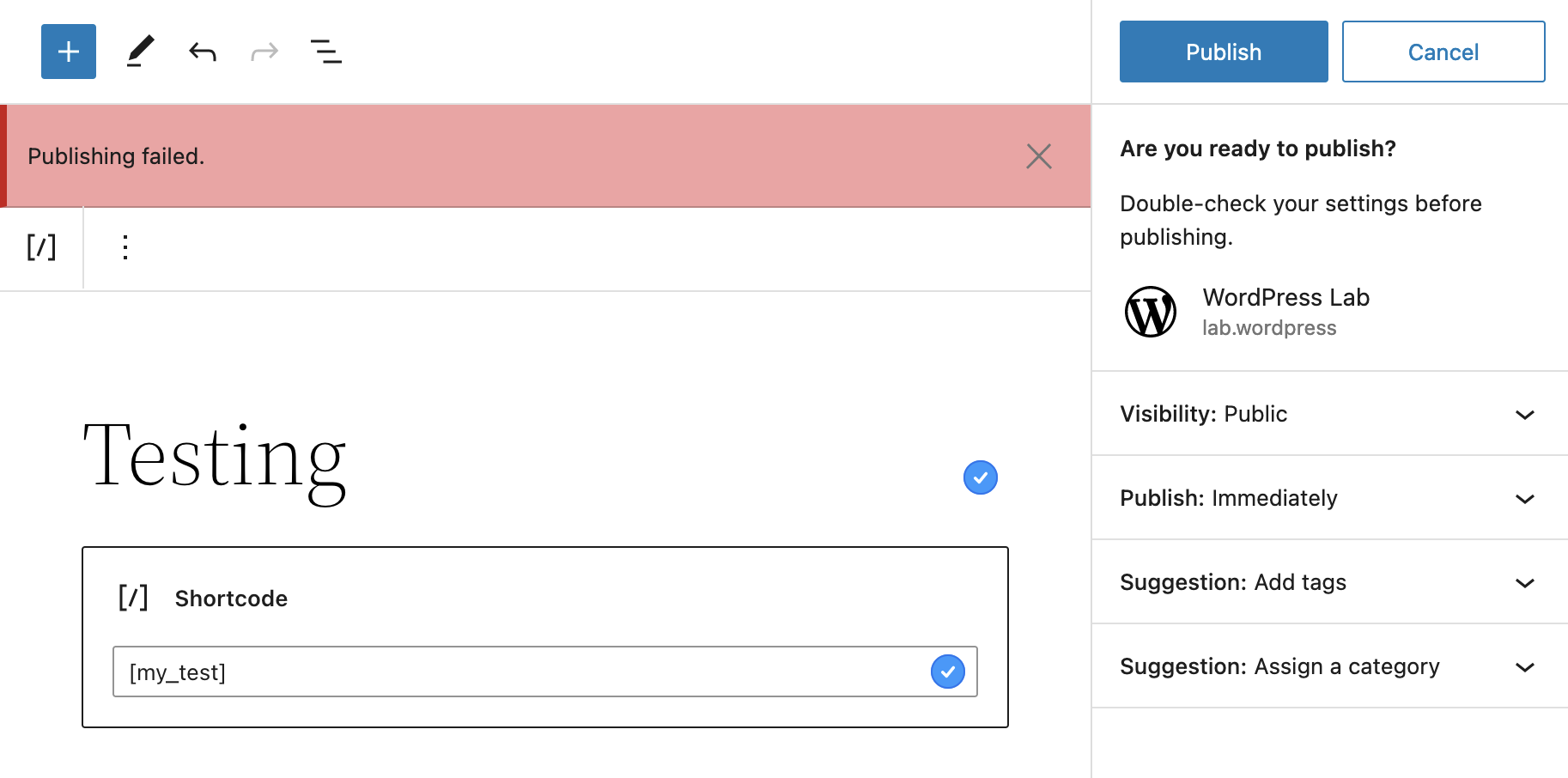Viewport: 1568px width, 778px height.
Task: Cancel the publish process
Action: [x=1443, y=52]
